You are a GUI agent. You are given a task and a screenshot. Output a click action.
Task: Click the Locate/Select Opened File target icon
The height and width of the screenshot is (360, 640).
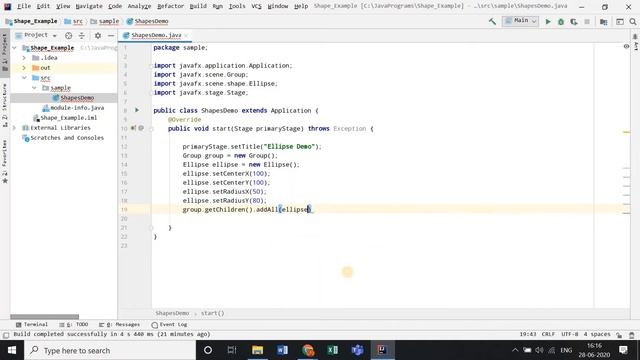pyautogui.click(x=69, y=36)
